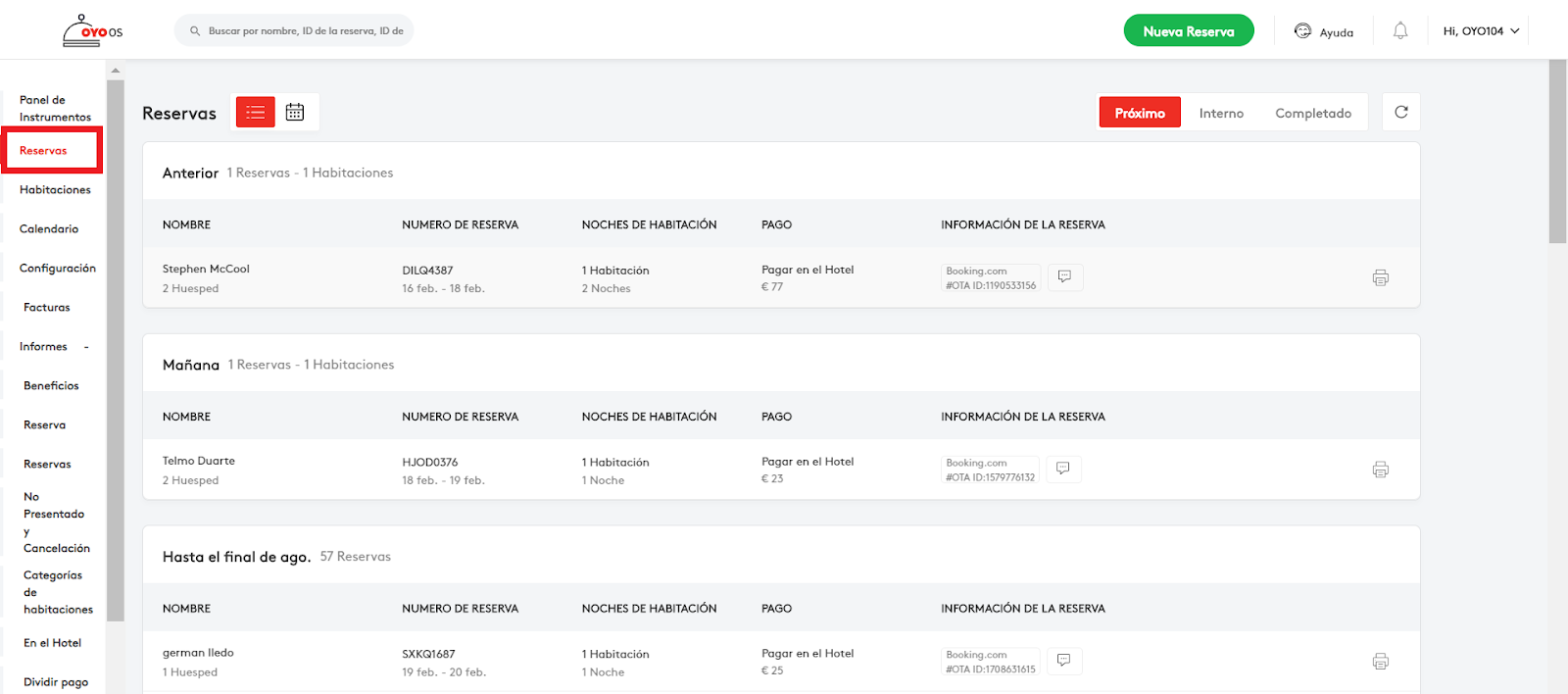The width and height of the screenshot is (1568, 694).
Task: Click the OYO OS logo
Action: coord(93,30)
